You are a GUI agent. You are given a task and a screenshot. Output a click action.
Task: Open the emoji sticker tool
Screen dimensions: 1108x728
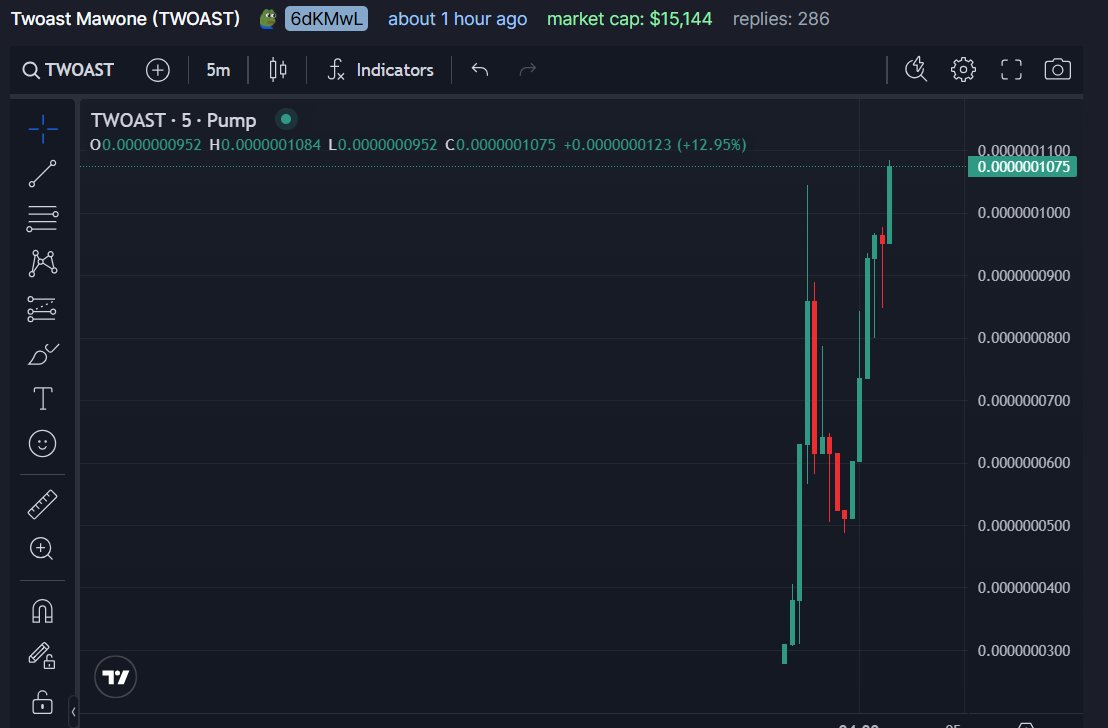(x=42, y=443)
